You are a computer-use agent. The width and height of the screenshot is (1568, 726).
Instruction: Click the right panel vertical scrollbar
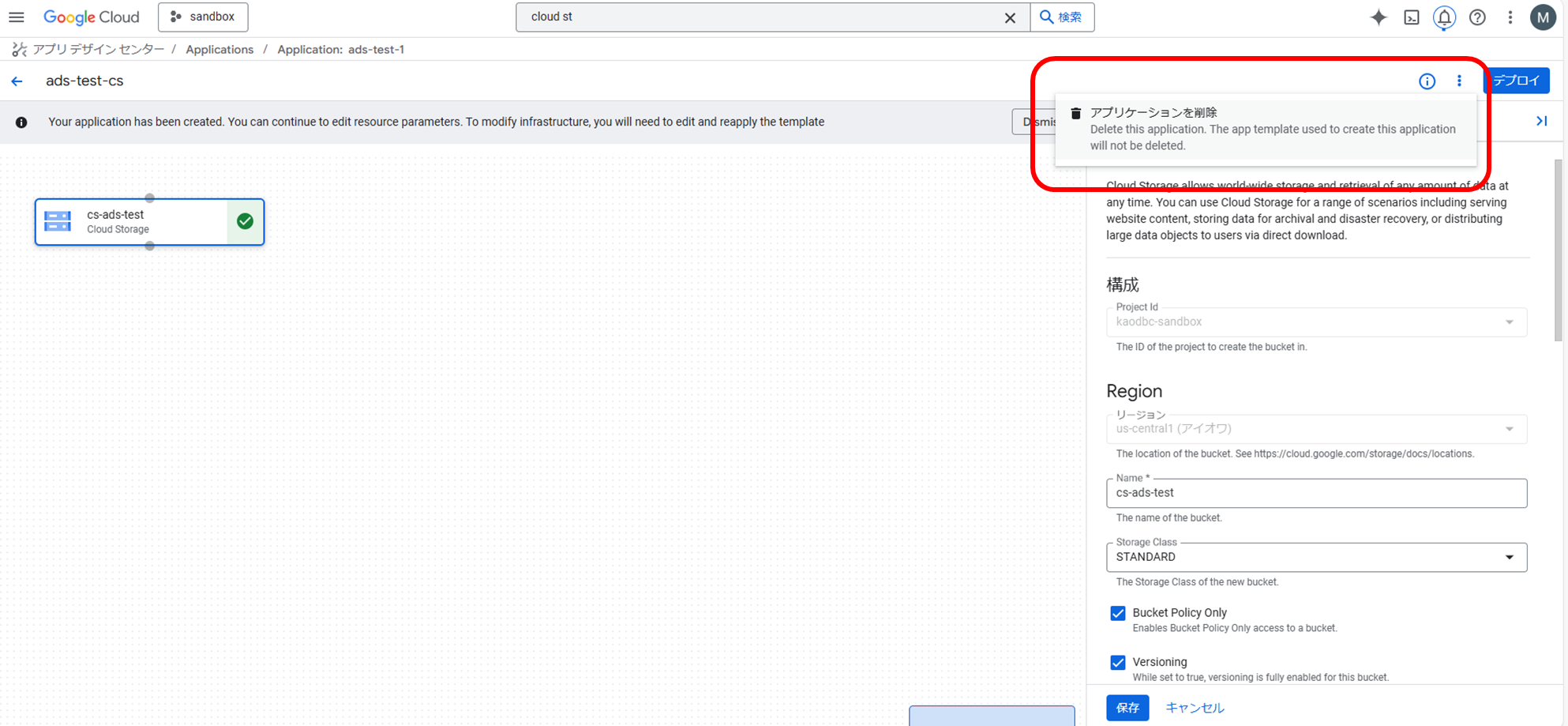[1559, 250]
